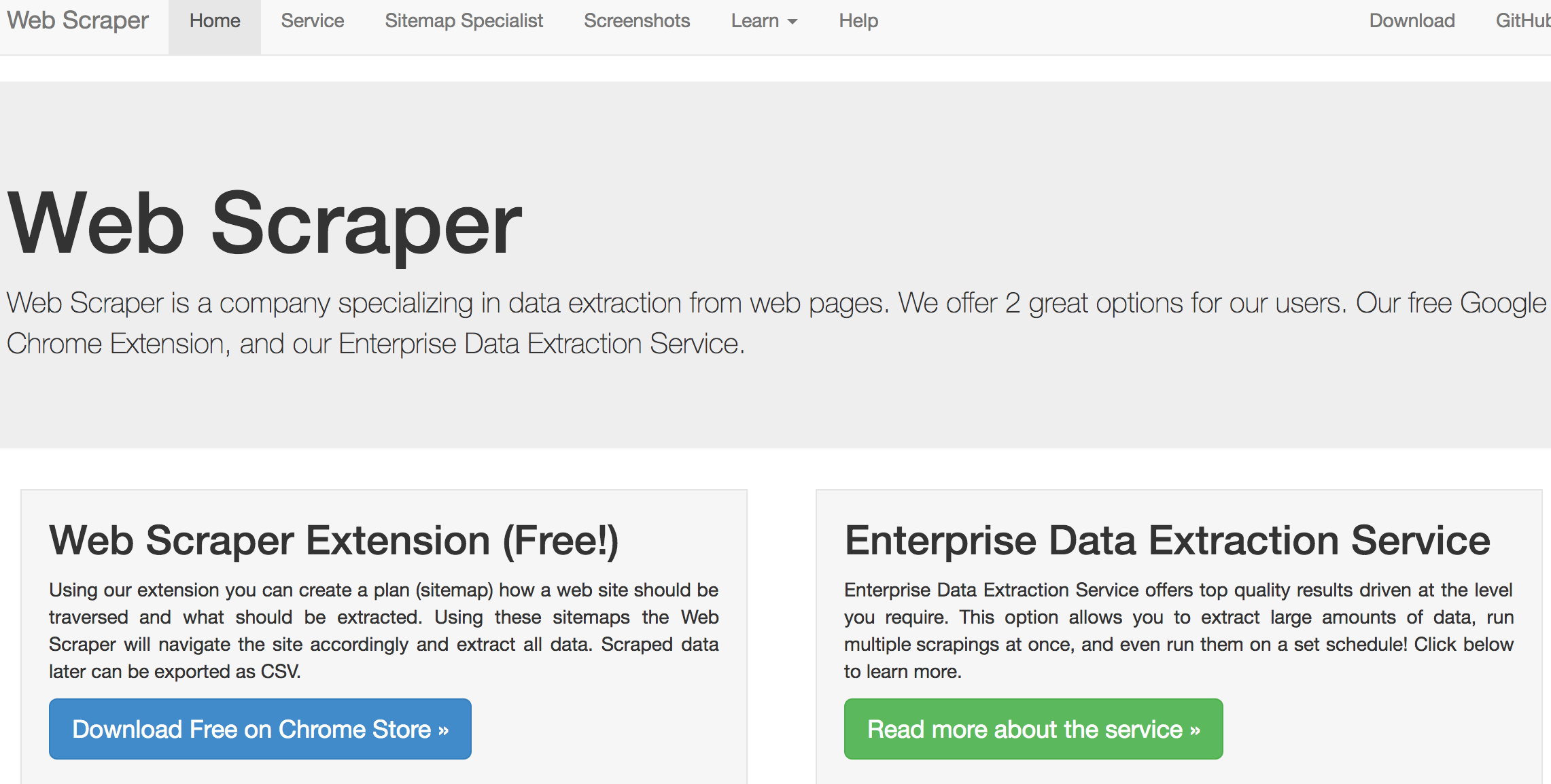This screenshot has height=784, width=1551.
Task: Click Read more about the service button
Action: tap(1033, 729)
